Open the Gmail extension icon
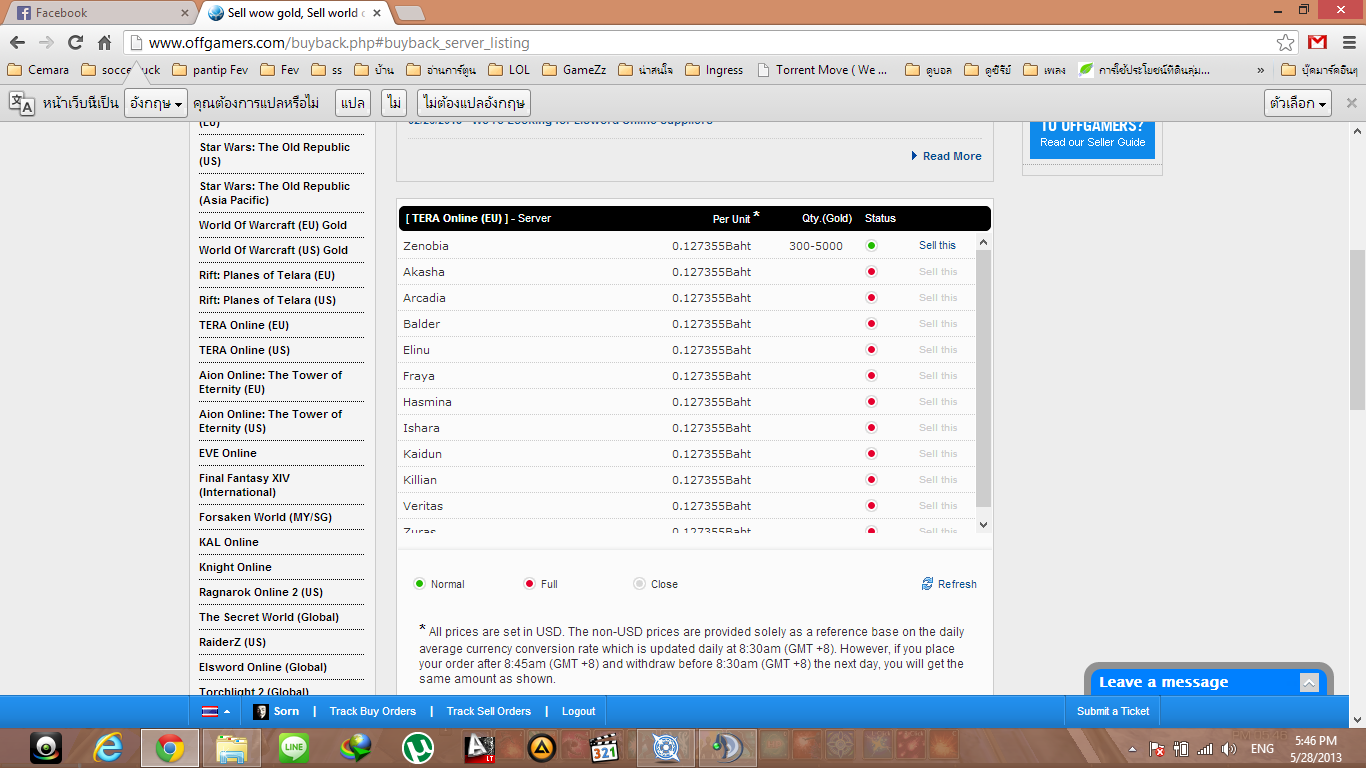The image size is (1366, 768). pyautogui.click(x=1318, y=42)
